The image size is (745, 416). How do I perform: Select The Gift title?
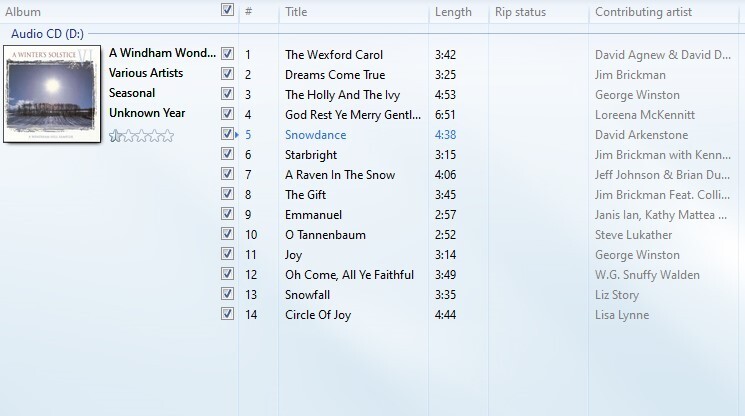coord(306,195)
